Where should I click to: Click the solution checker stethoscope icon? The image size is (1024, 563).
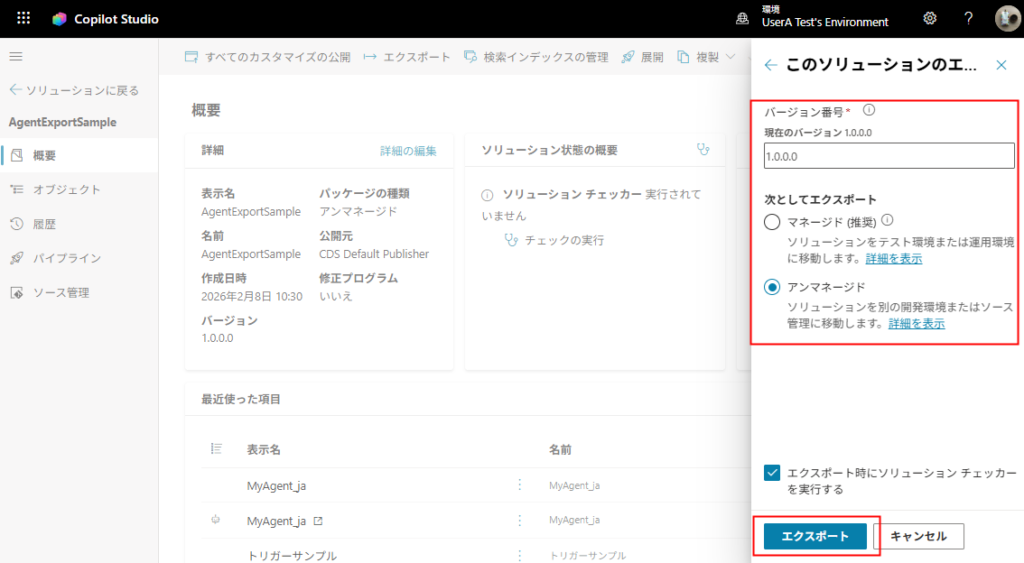703,149
